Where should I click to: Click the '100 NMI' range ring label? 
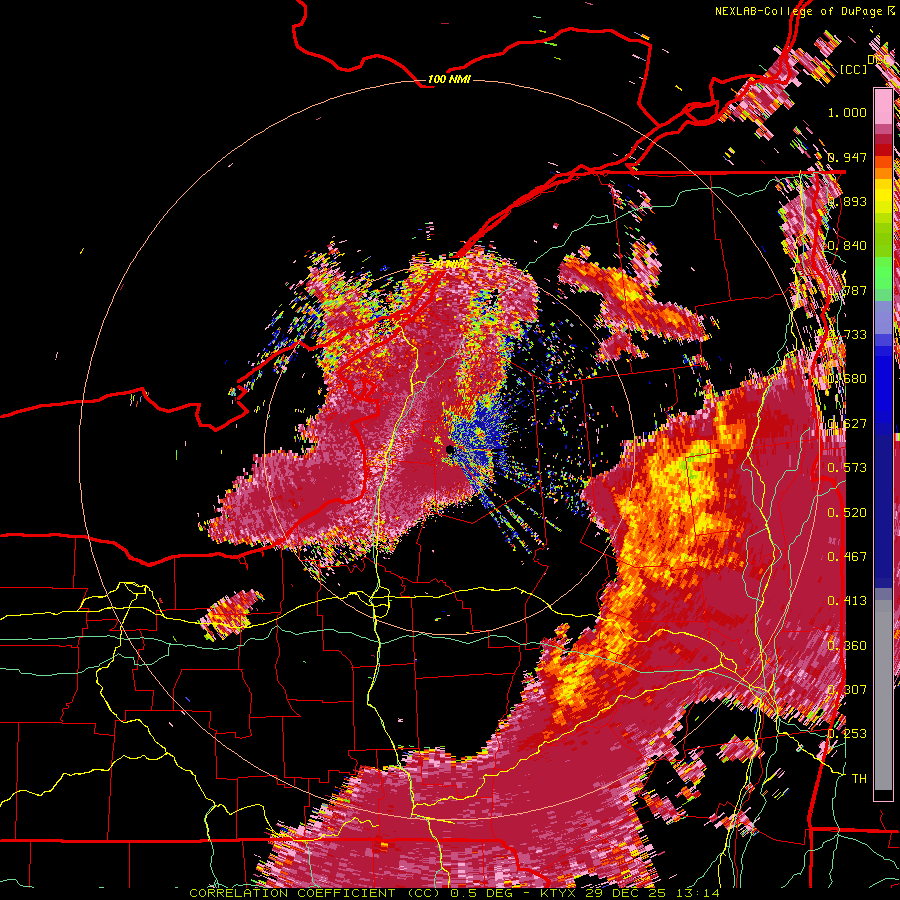(449, 79)
